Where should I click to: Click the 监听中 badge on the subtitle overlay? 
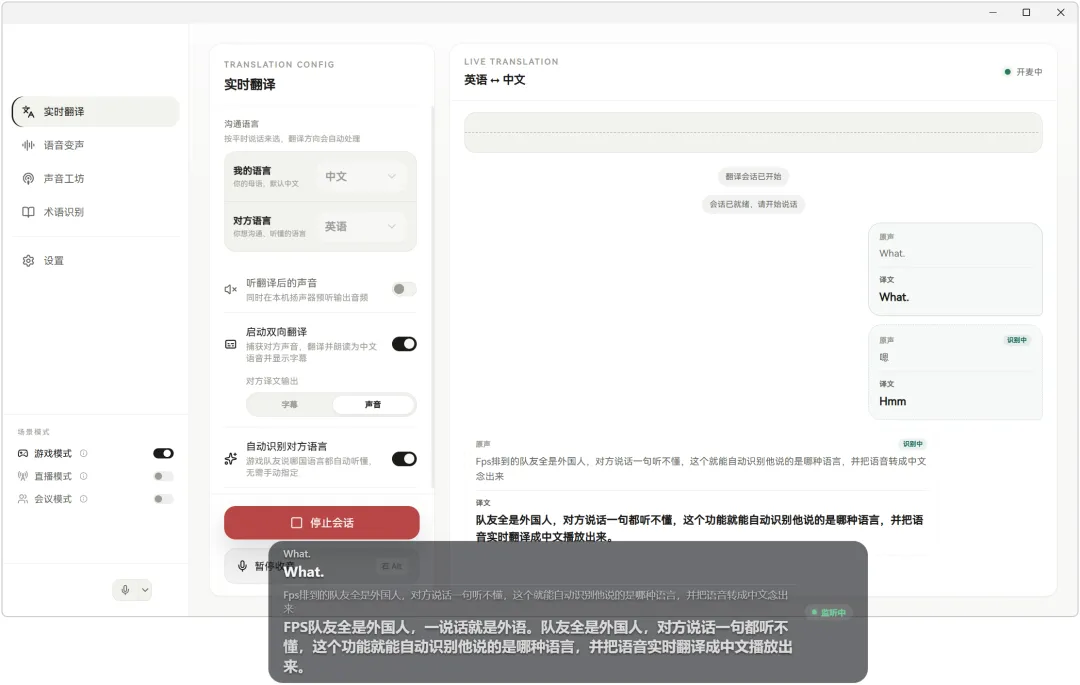coord(828,612)
